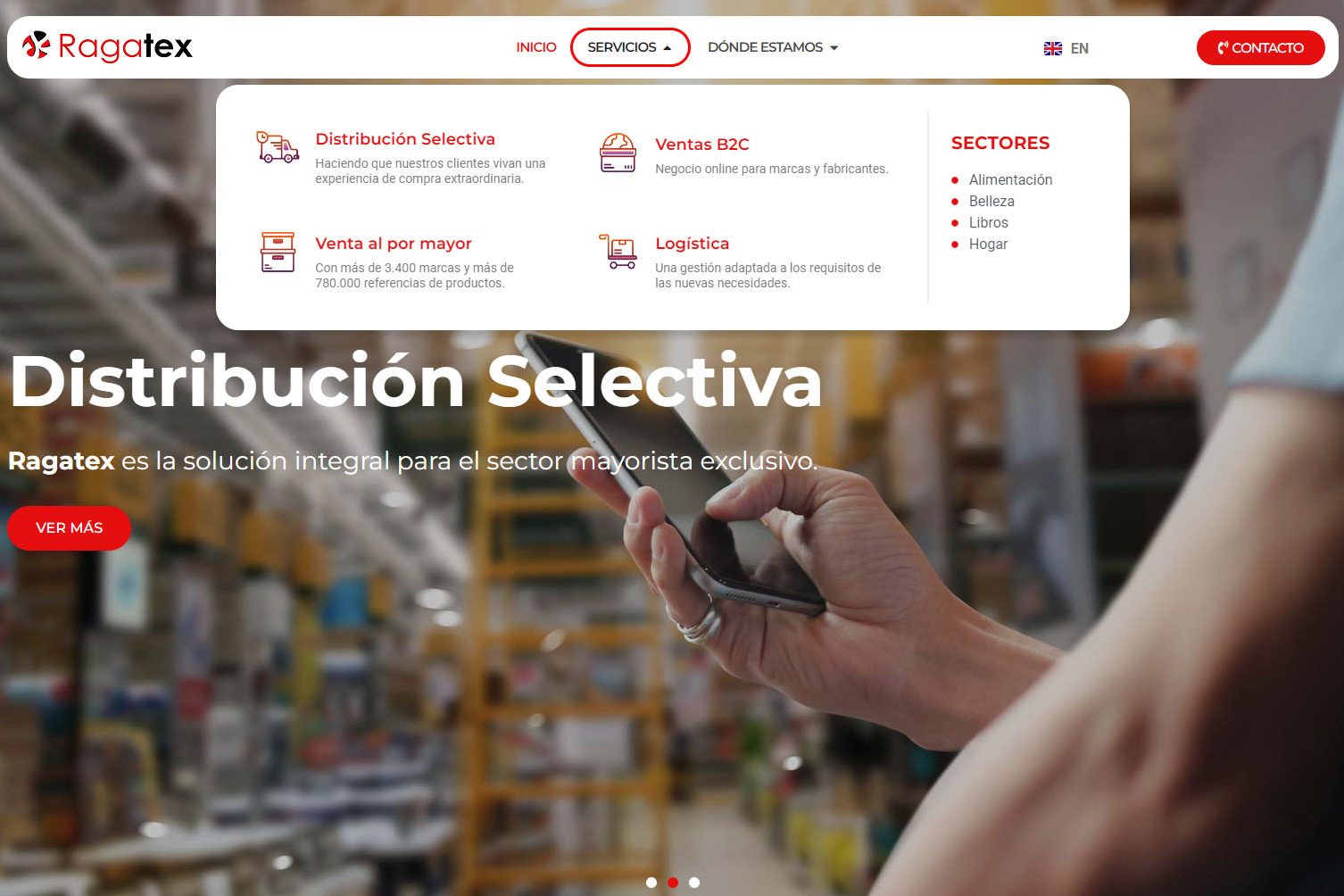Open the Belleza sector link
The width and height of the screenshot is (1344, 896).
[991, 201]
